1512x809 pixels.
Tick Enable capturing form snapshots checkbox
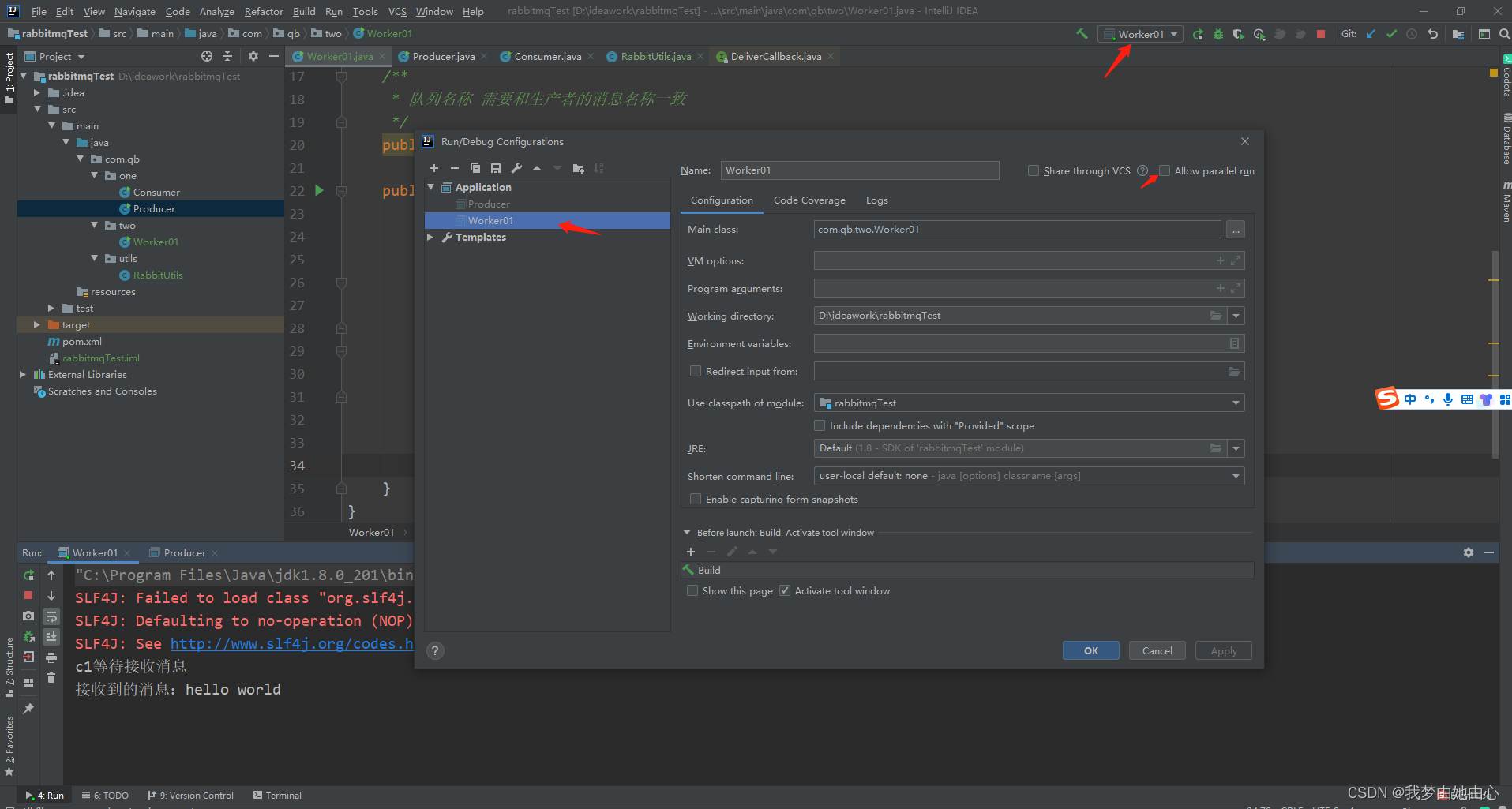click(696, 499)
